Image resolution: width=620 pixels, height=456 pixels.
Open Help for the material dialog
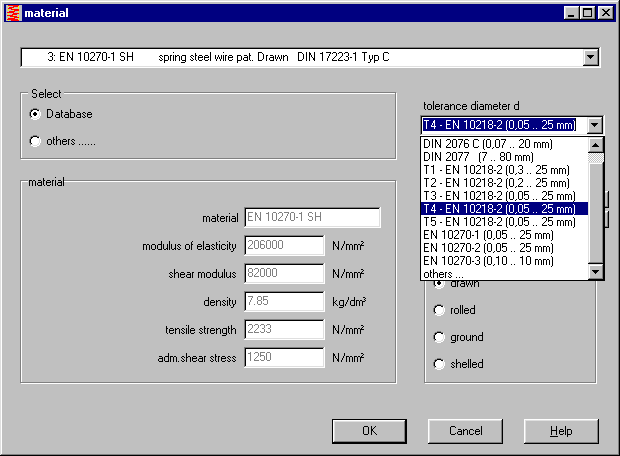(561, 431)
